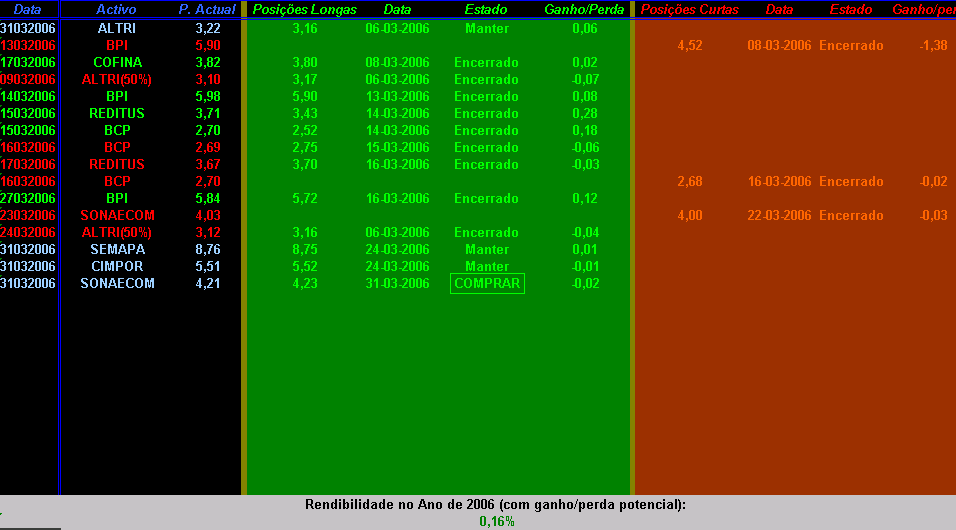Select the COFINA asset cell

117,62
